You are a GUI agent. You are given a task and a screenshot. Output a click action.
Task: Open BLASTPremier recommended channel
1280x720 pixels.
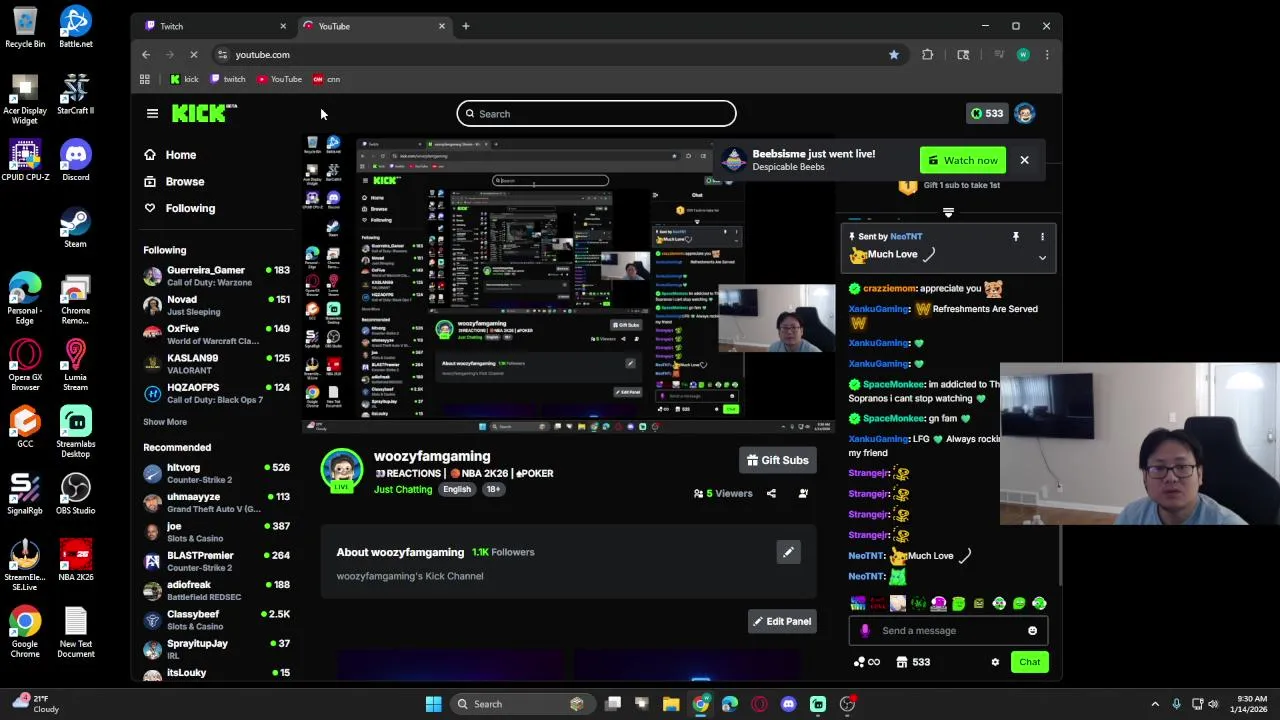coord(217,561)
